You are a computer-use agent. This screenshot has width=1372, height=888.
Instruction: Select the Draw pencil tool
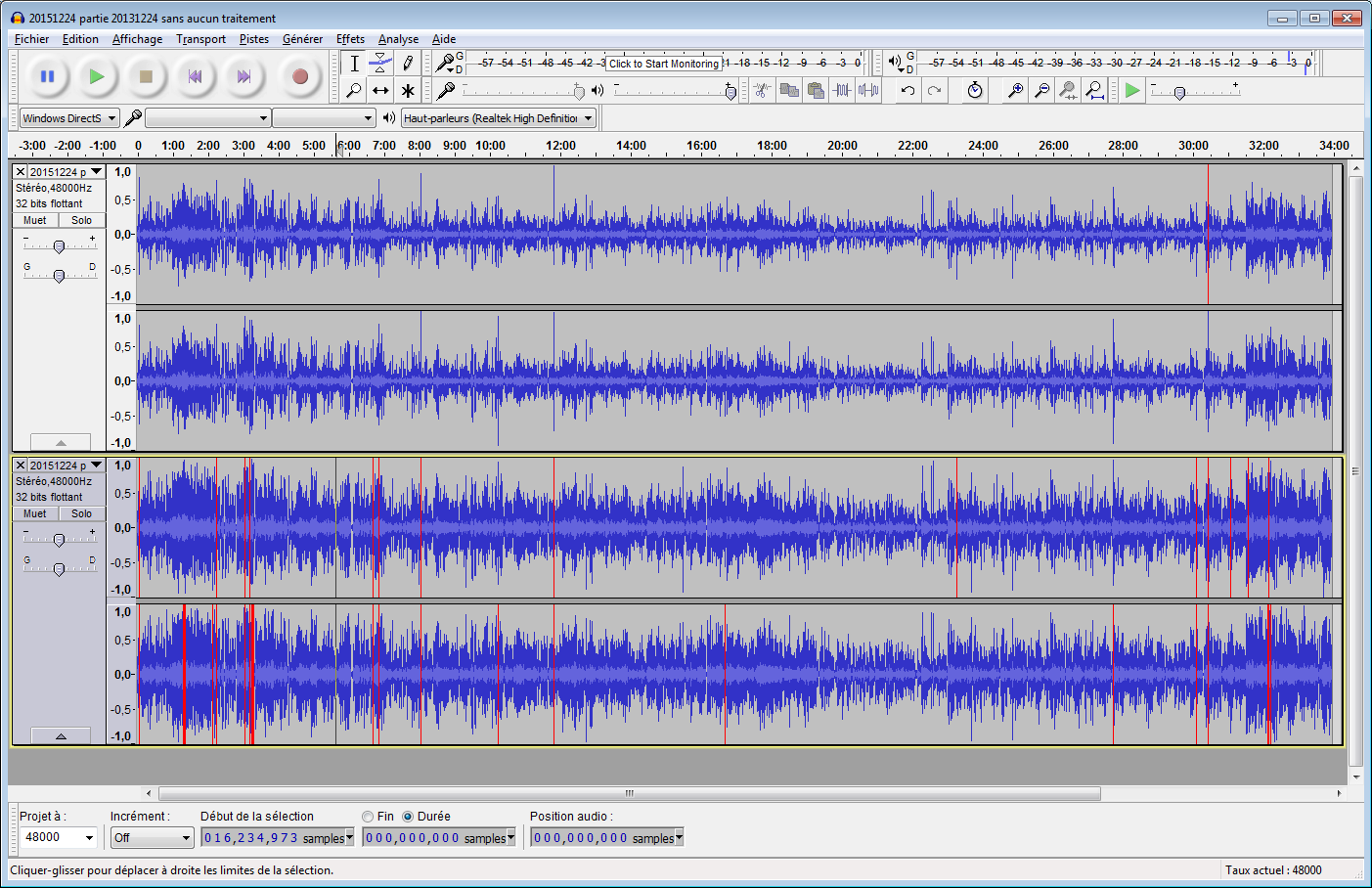pos(408,64)
